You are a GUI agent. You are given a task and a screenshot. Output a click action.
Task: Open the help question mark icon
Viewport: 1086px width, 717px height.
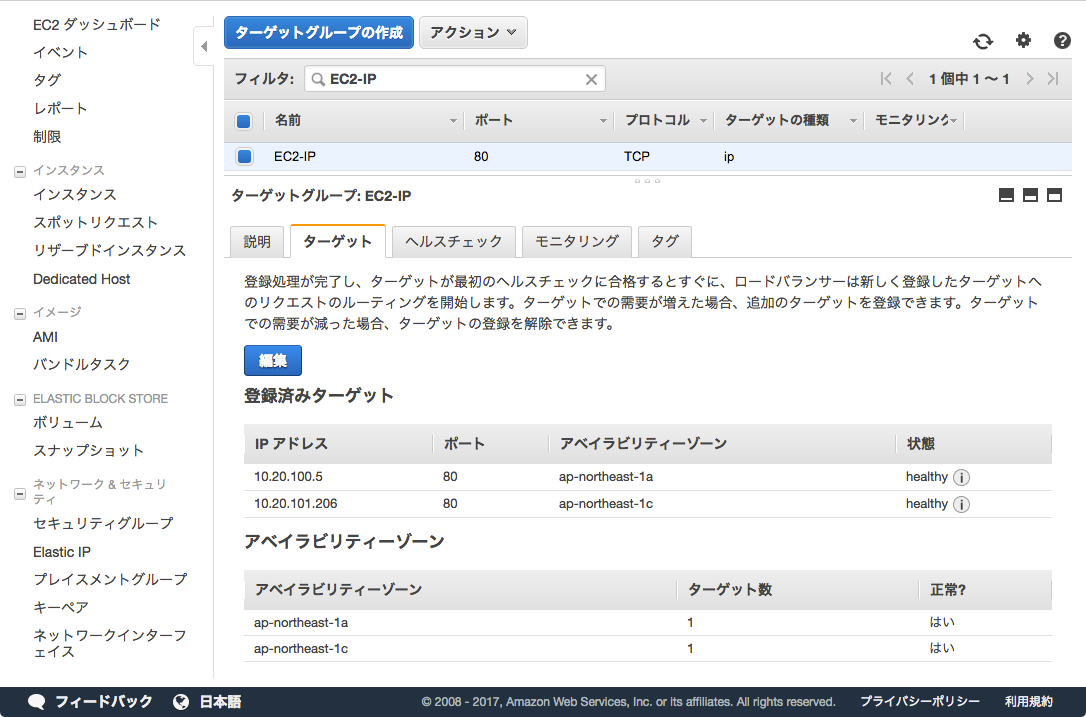pos(1060,40)
